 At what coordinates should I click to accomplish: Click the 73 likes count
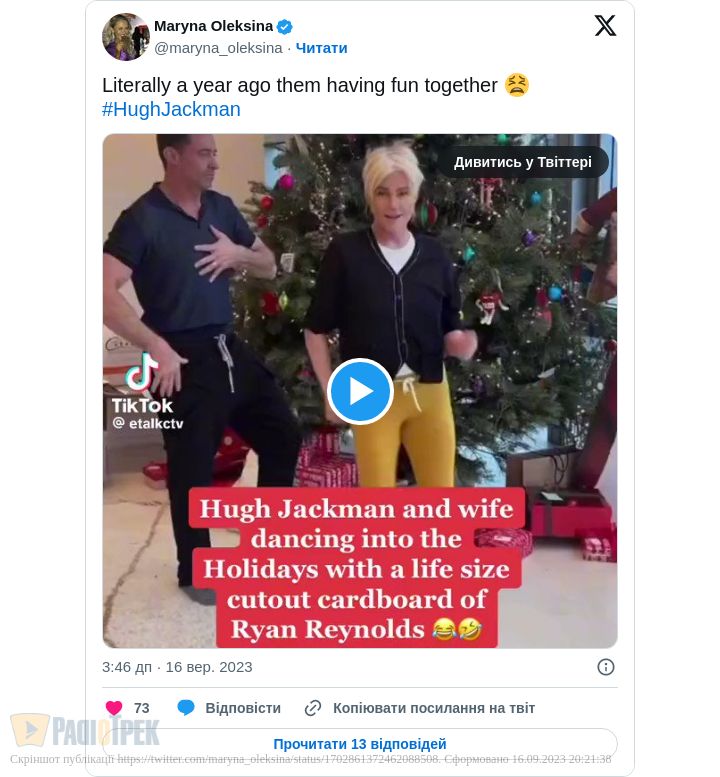[x=142, y=708]
